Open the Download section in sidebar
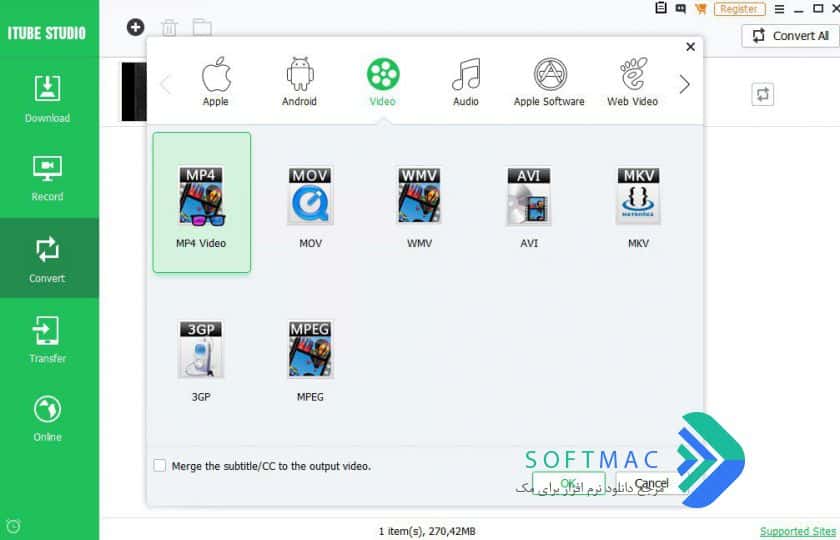840x540 pixels. pyautogui.click(x=48, y=99)
